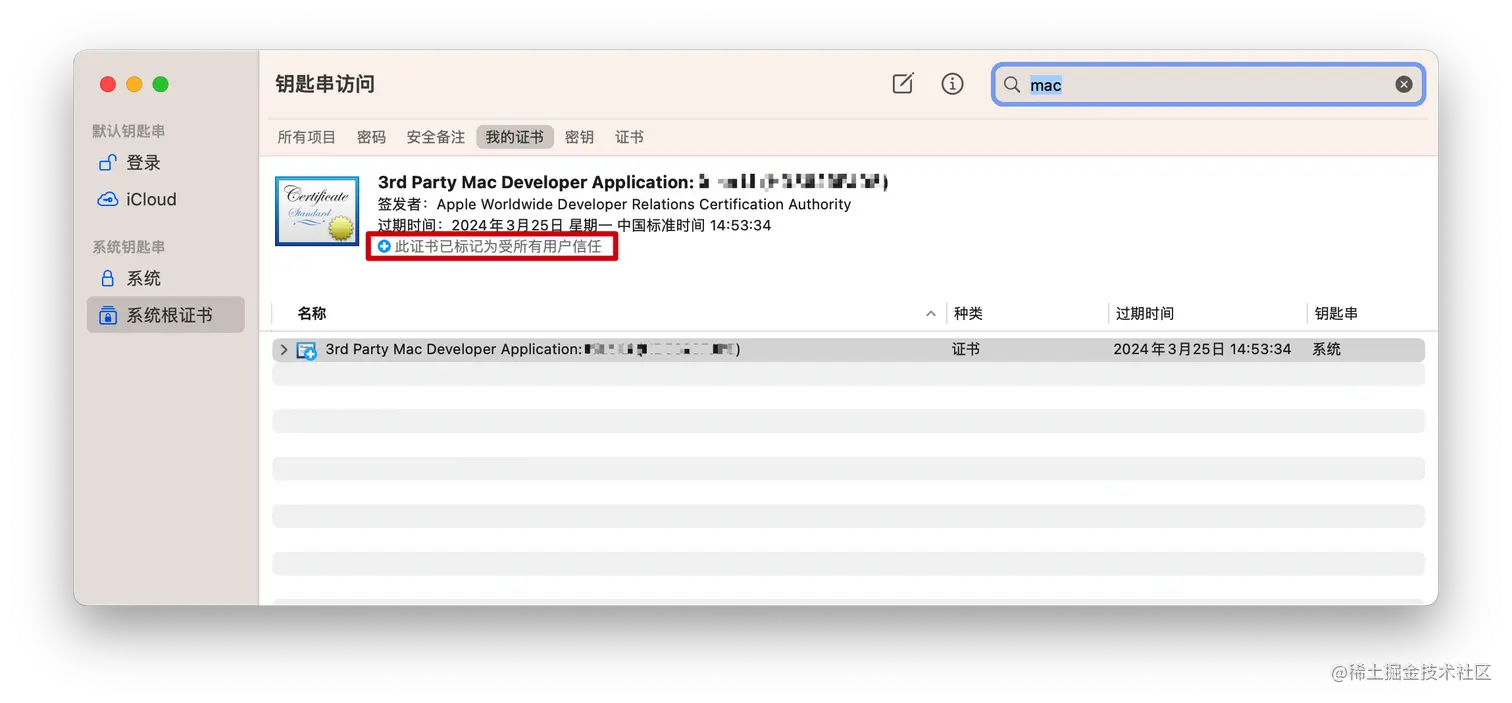This screenshot has width=1512, height=703.
Task: Open the info button in the toolbar
Action: pyautogui.click(x=953, y=84)
